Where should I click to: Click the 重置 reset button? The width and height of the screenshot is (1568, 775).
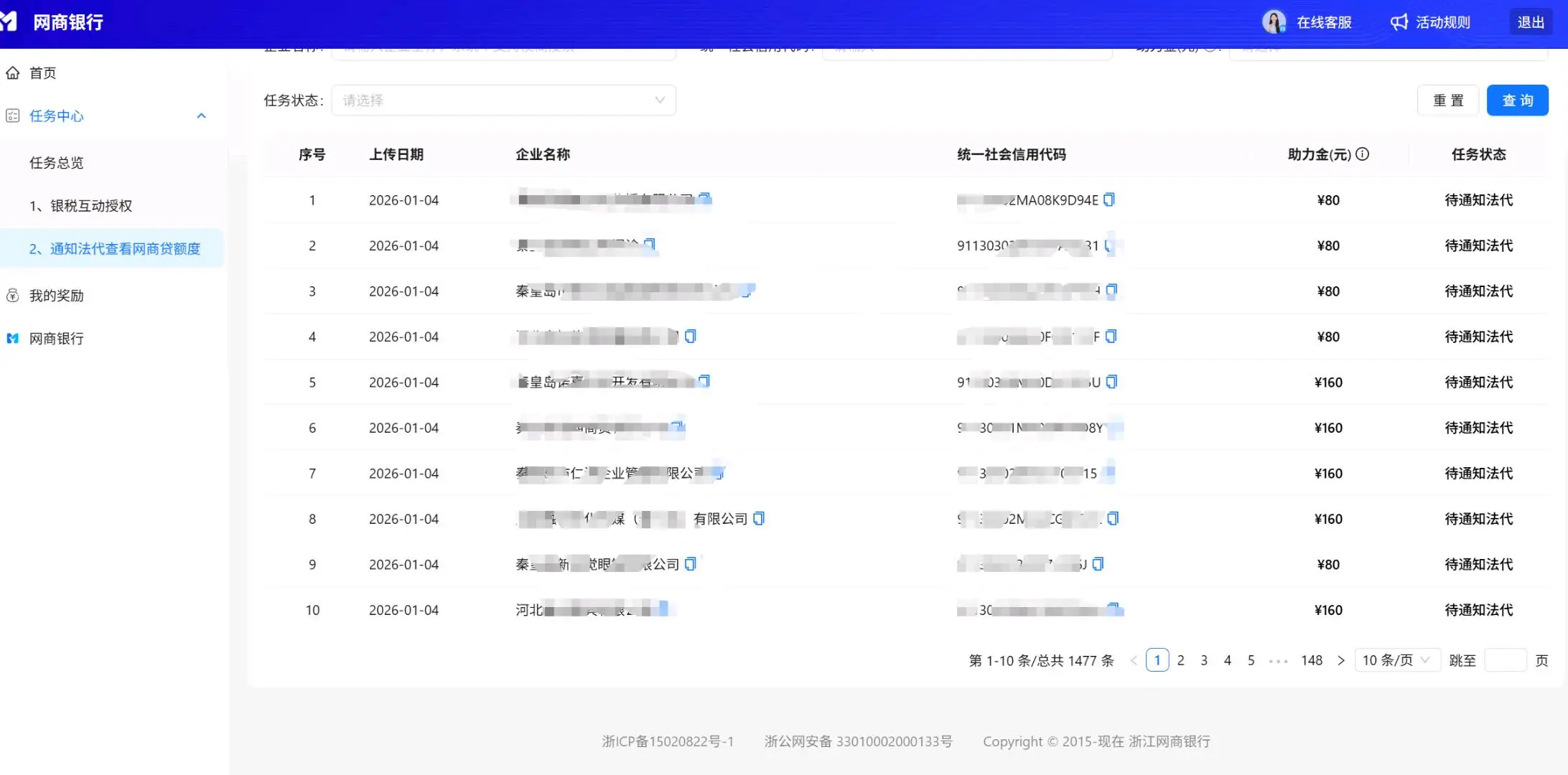click(x=1447, y=100)
